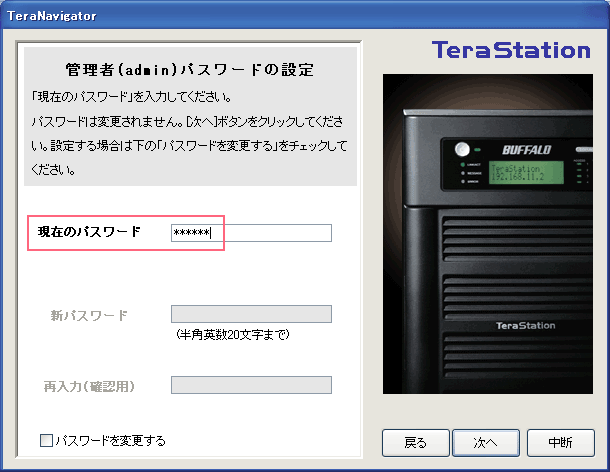The height and width of the screenshot is (472, 610).
Task: Click the disabled 新パスワード field
Action: [251, 314]
